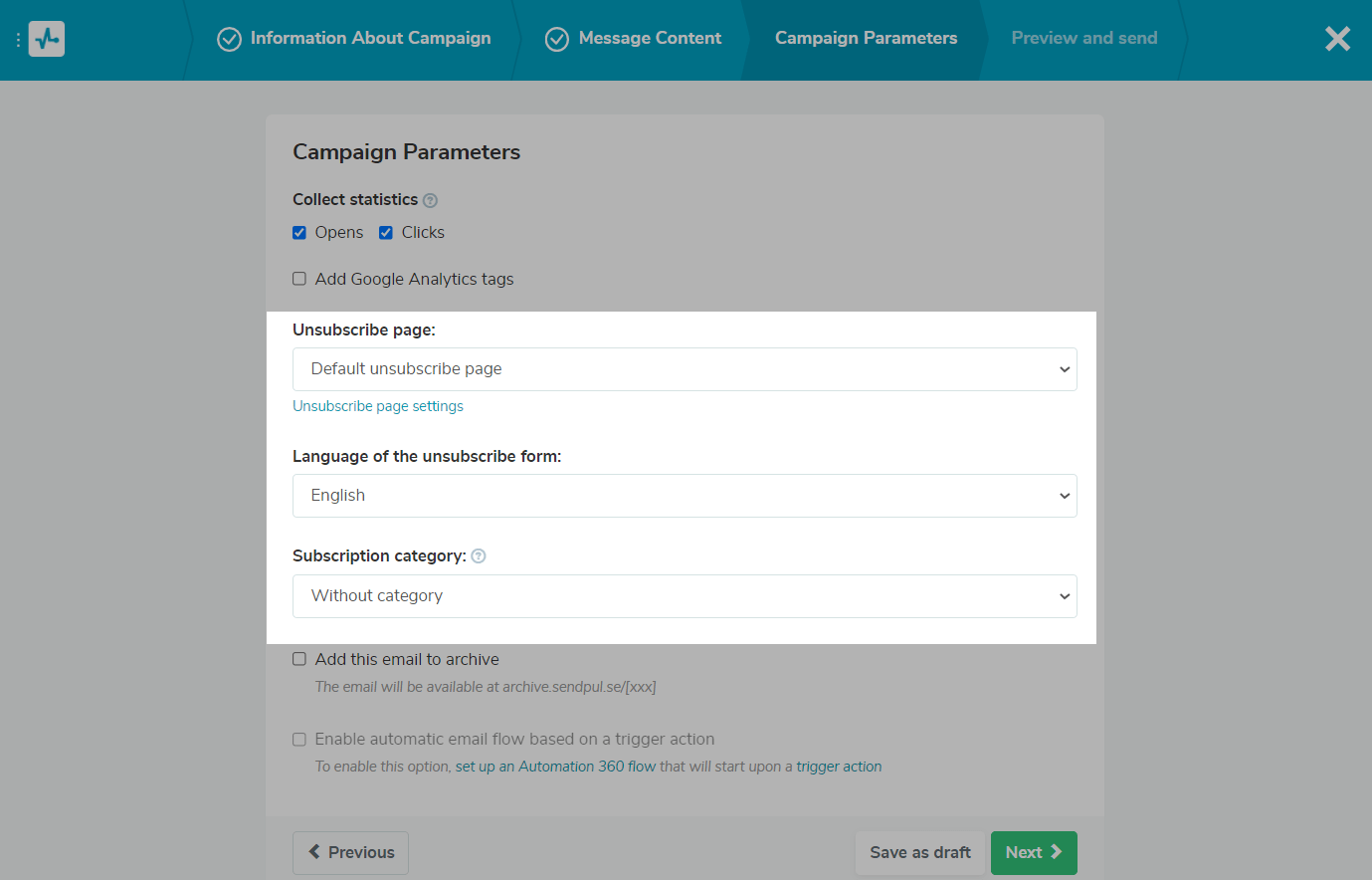Click the three-dot drag handle by the logo
Screen dimensions: 1372x880
coord(18,40)
